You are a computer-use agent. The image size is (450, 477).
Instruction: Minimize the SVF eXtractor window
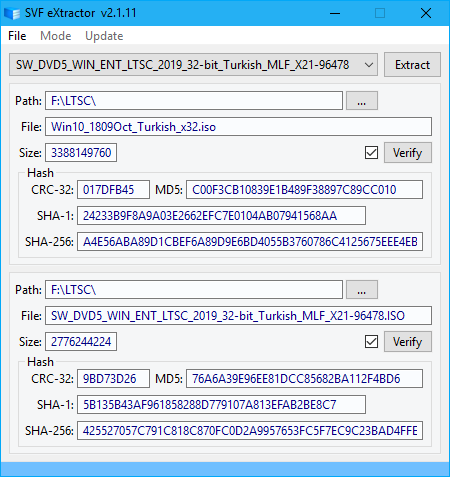click(x=335, y=13)
